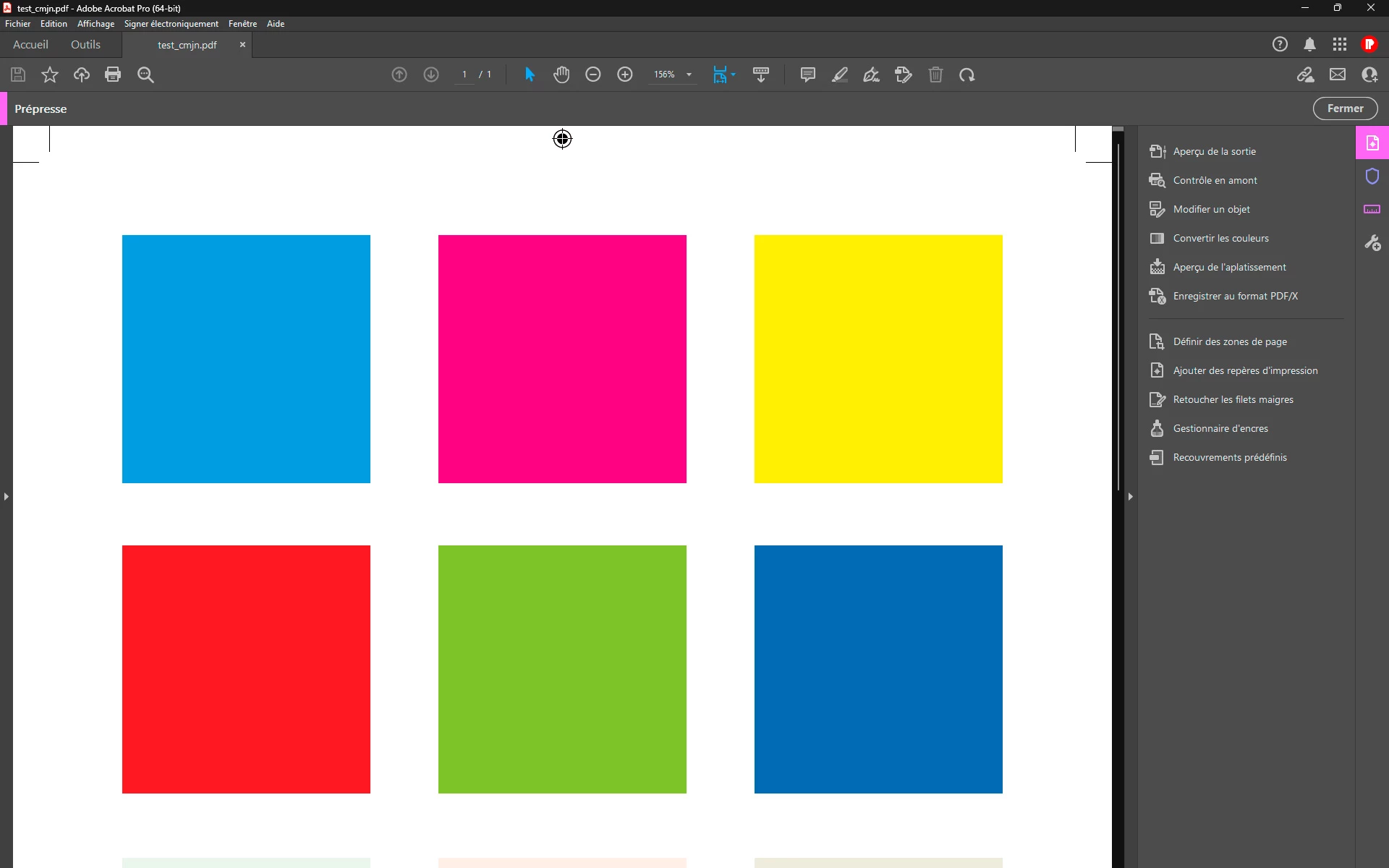Click the send by email envelope icon

pos(1338,75)
